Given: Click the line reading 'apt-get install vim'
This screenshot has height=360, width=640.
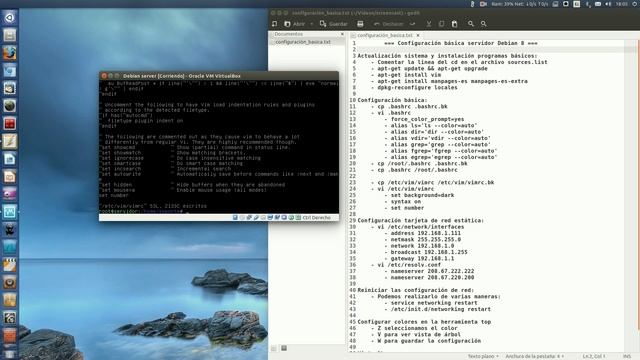Looking at the screenshot, I should (409, 75).
